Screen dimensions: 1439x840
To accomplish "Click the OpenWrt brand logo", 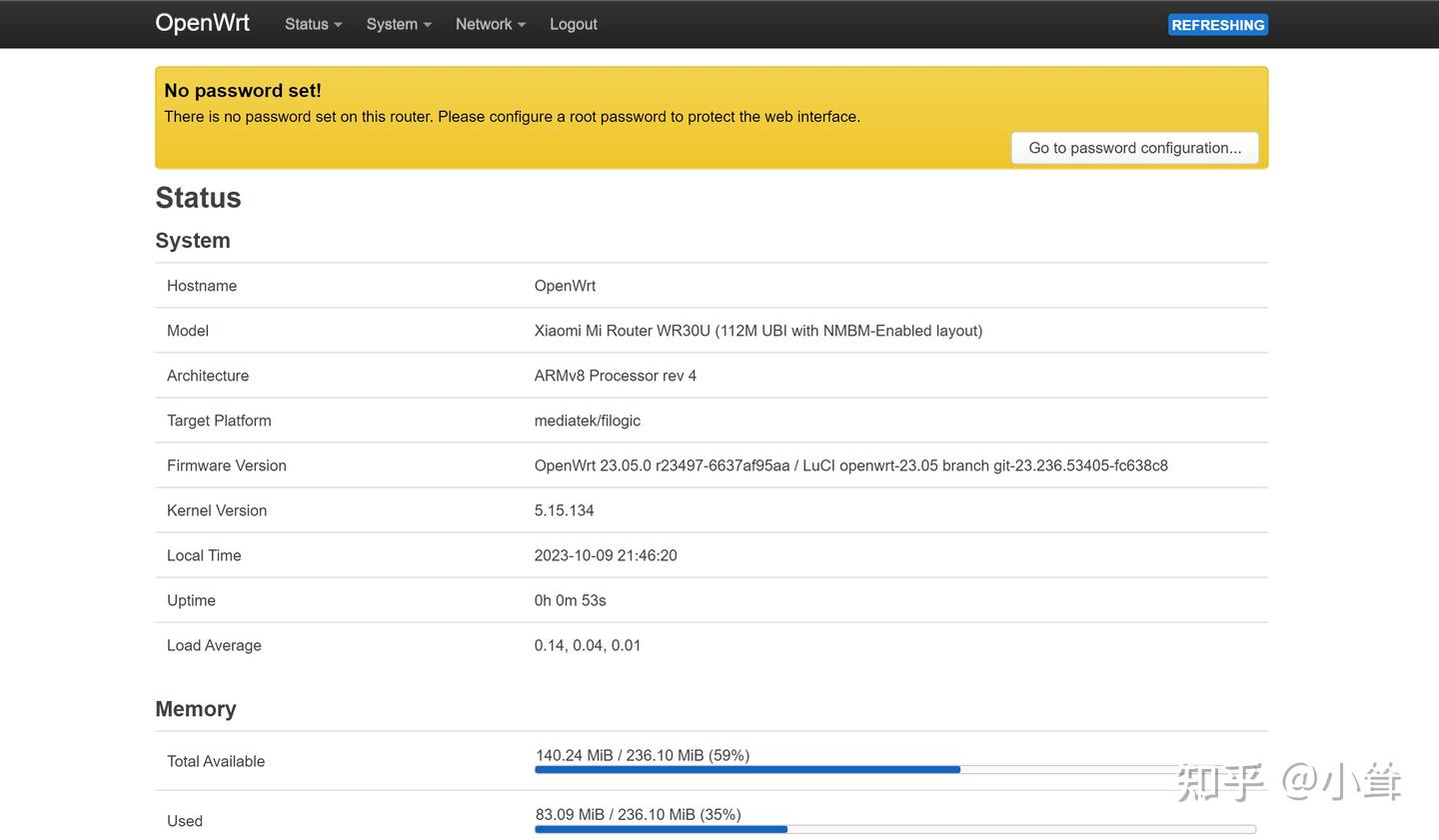I will point(202,23).
